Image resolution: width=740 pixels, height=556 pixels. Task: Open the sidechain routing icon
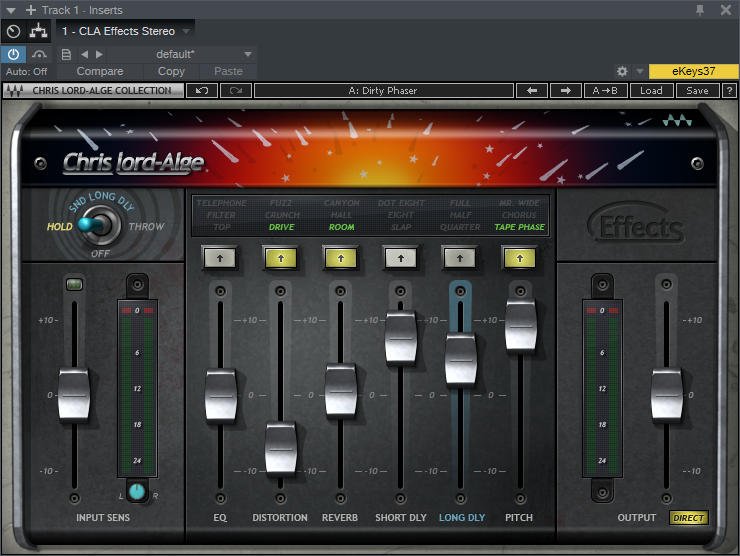(38, 32)
